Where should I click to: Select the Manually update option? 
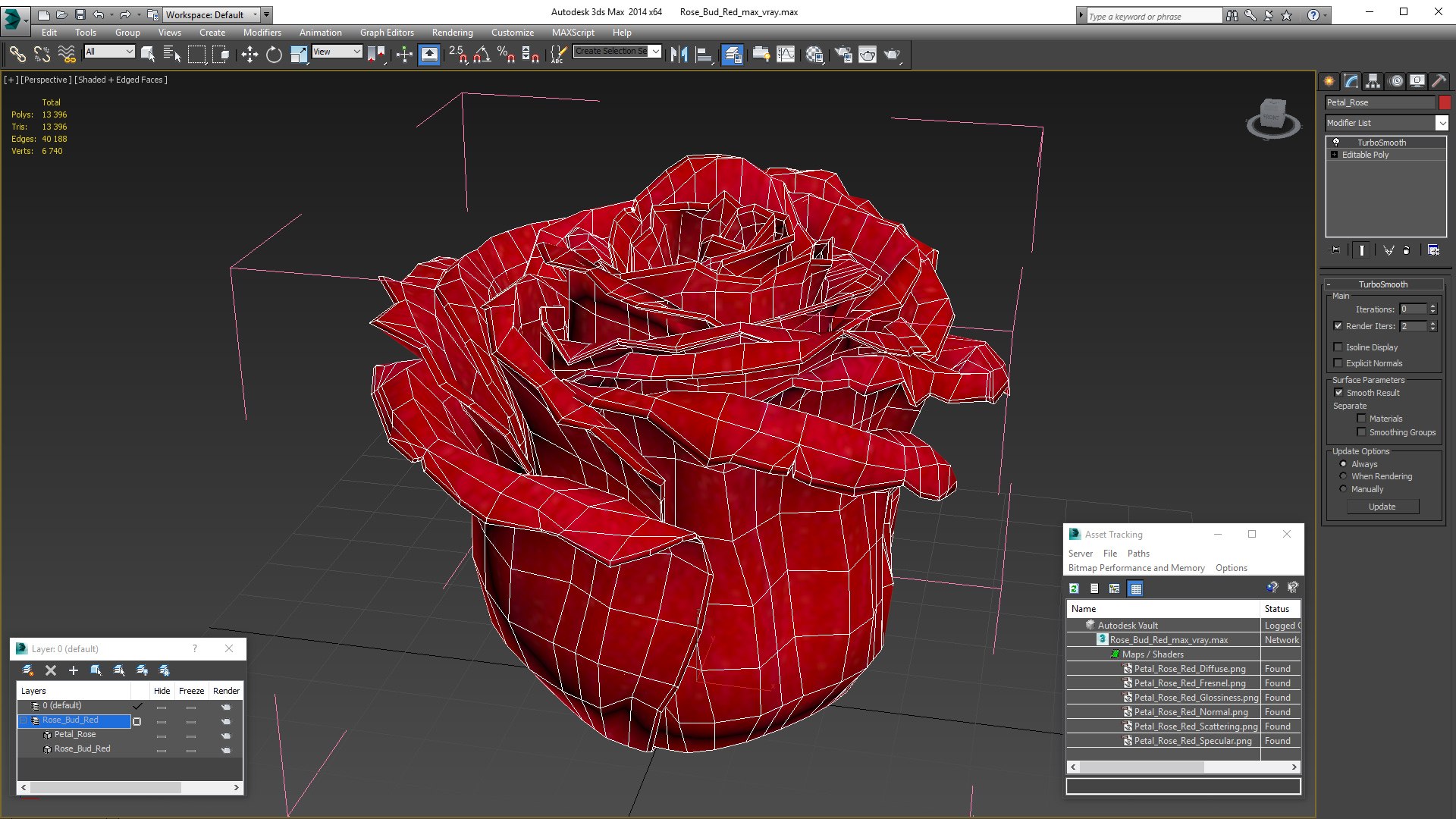tap(1343, 489)
